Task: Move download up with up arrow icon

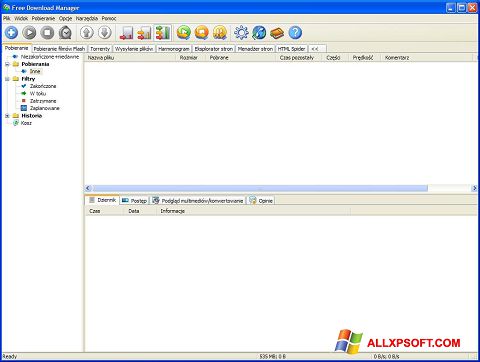Action: tap(87, 33)
